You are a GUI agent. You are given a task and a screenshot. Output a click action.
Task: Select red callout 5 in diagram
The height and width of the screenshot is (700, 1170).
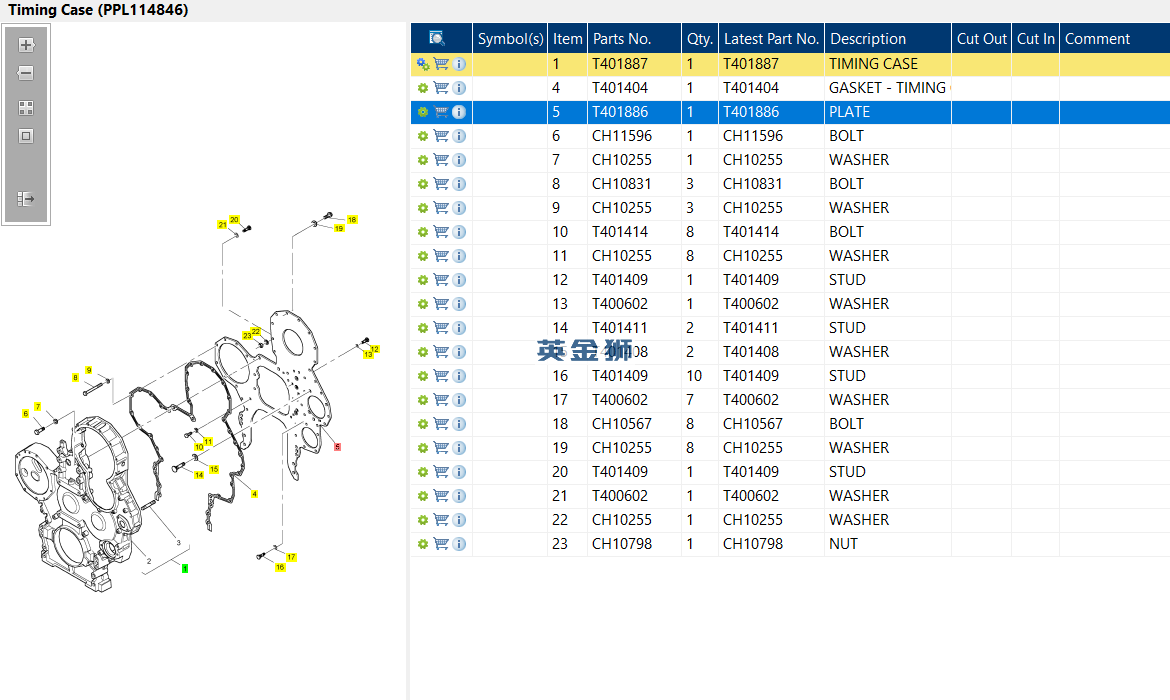click(x=337, y=447)
